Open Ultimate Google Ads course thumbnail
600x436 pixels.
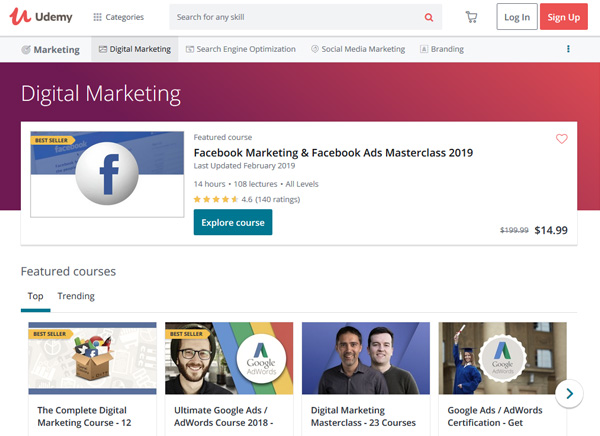click(229, 358)
